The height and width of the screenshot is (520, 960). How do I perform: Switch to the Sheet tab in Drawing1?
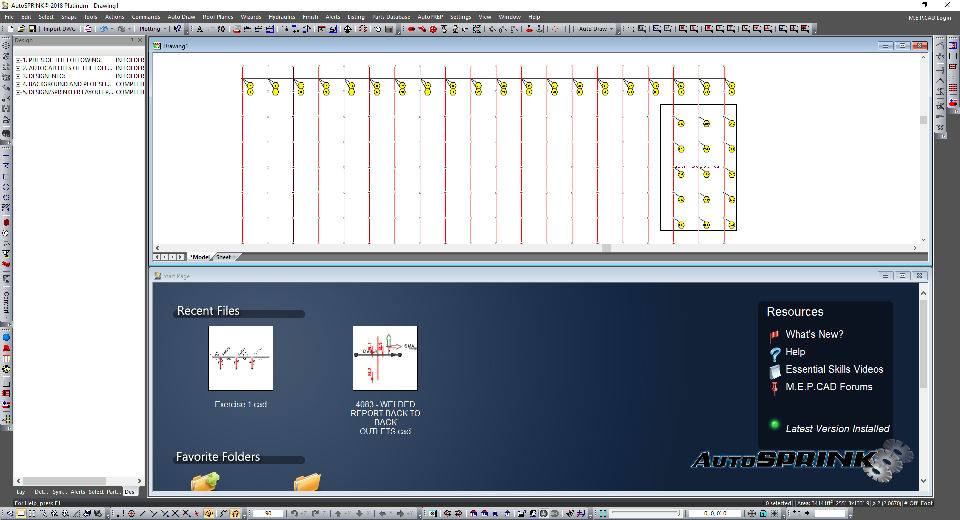click(224, 257)
